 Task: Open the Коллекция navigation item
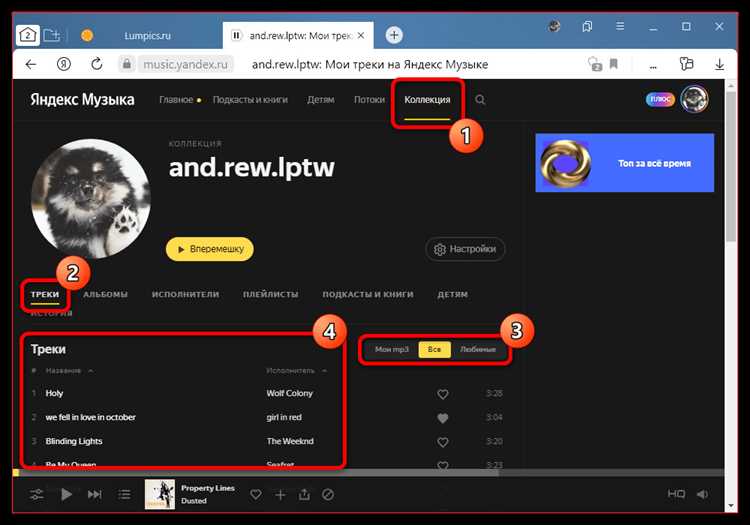click(427, 99)
